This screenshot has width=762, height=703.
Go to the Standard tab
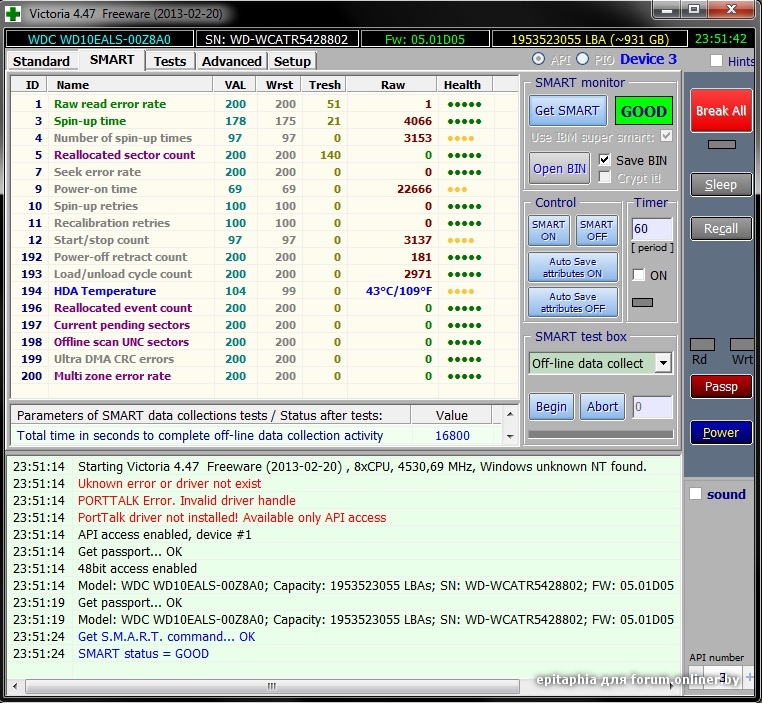coord(41,61)
